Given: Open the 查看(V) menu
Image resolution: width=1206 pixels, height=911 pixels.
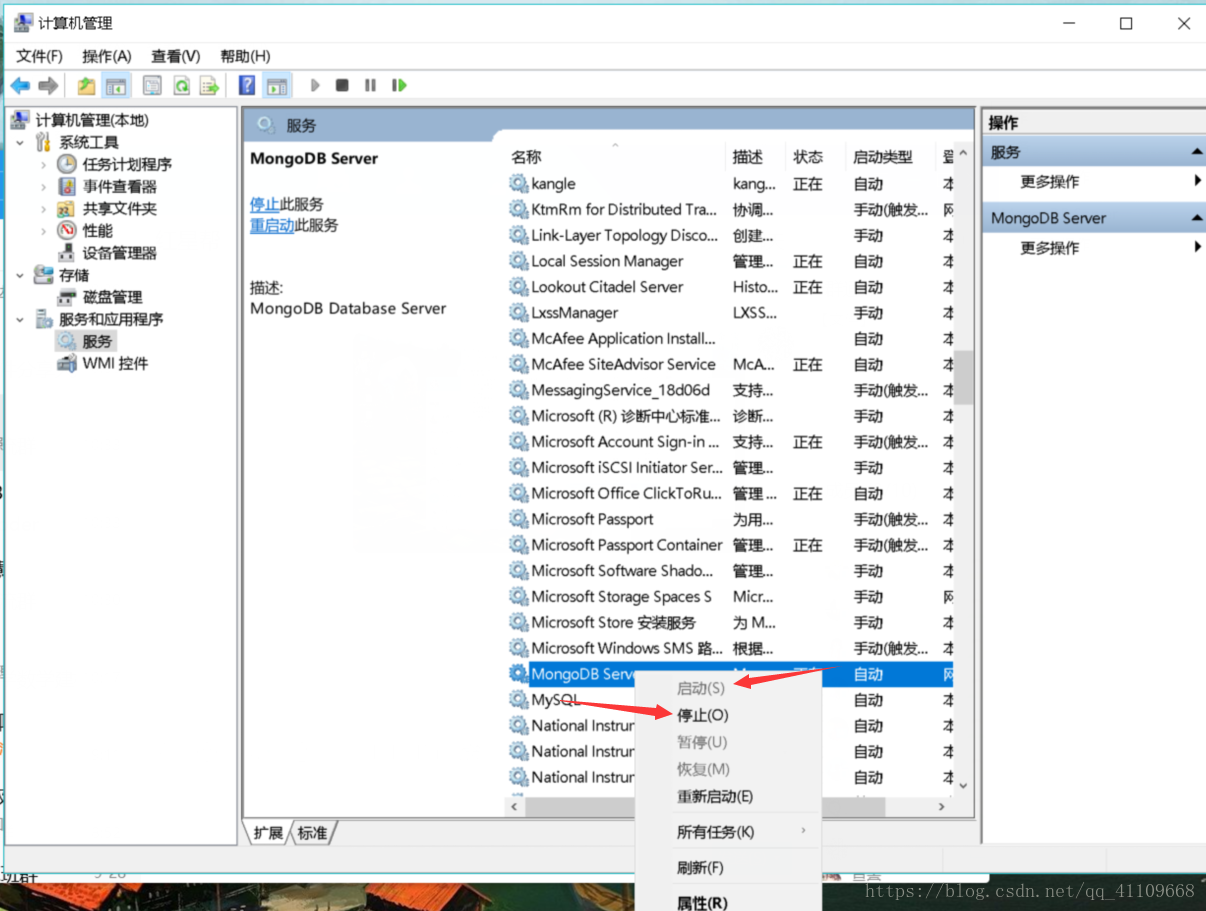Looking at the screenshot, I should (x=175, y=56).
